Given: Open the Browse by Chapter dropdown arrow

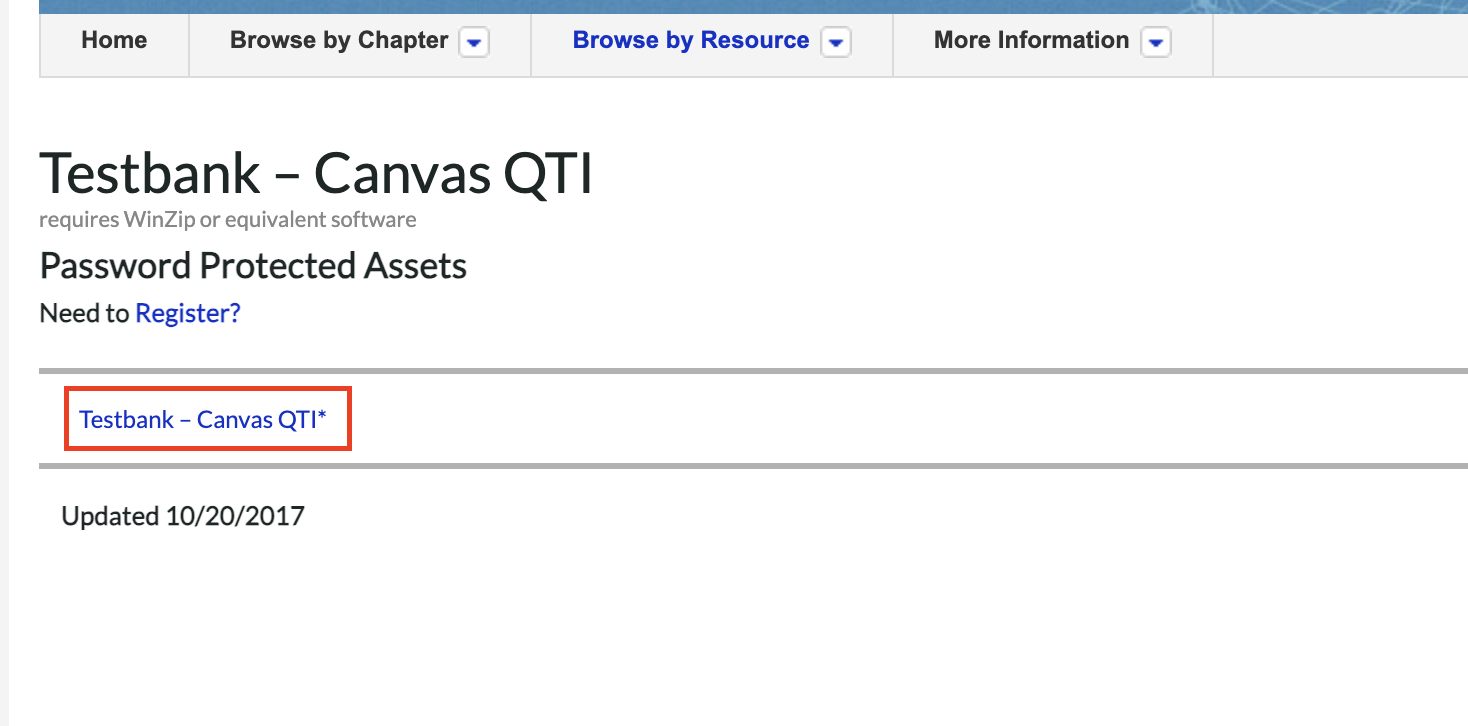Looking at the screenshot, I should [473, 42].
